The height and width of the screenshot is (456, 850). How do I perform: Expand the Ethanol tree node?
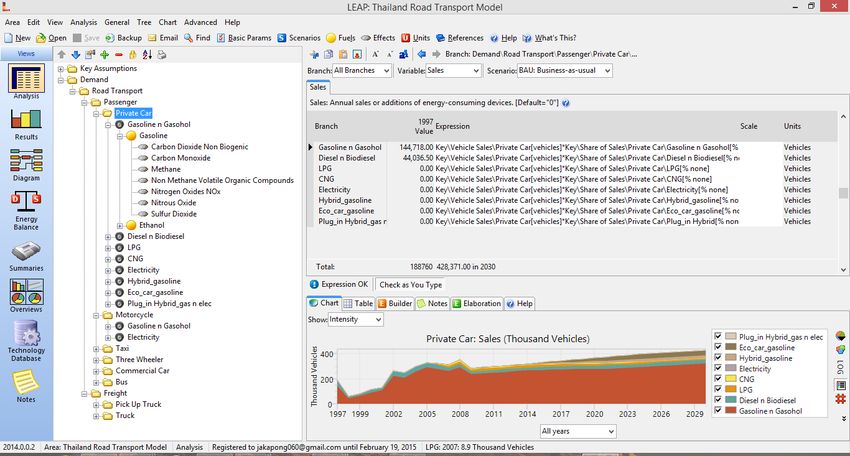coord(120,226)
